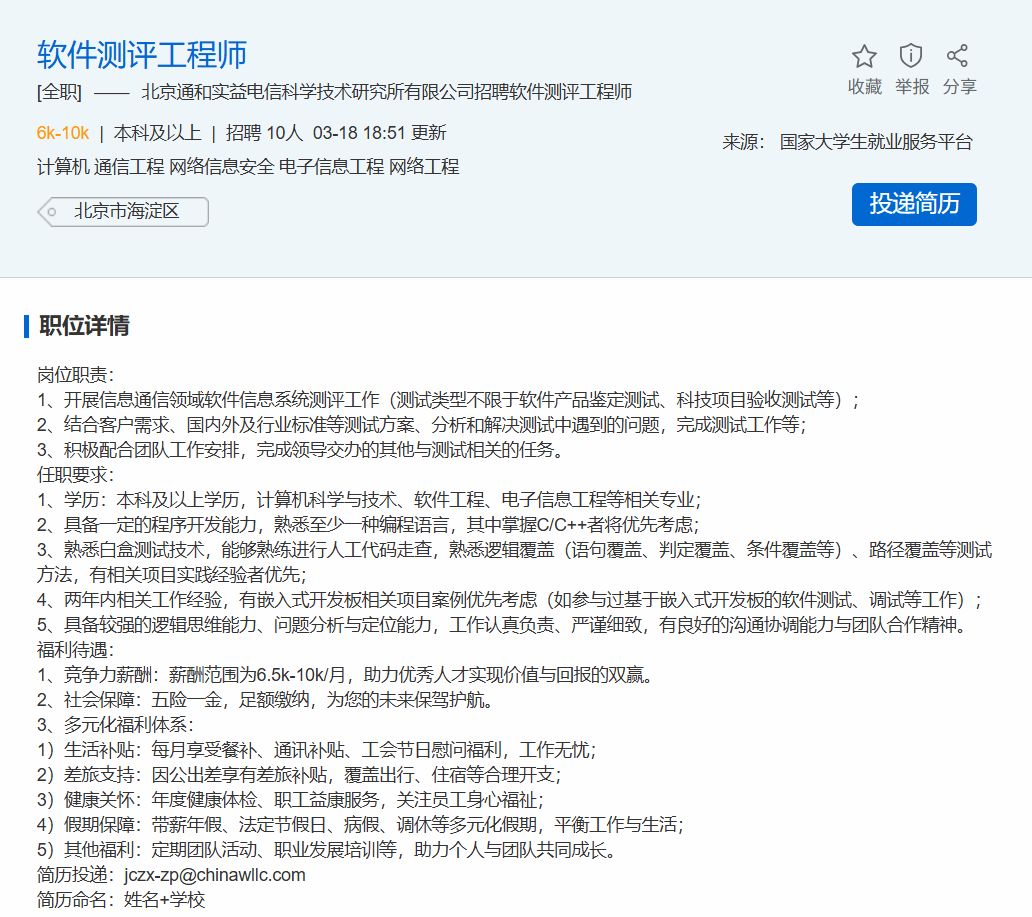The height and width of the screenshot is (917, 1032).
Task: Open the 软件测评工程师 job title
Action: 142,54
